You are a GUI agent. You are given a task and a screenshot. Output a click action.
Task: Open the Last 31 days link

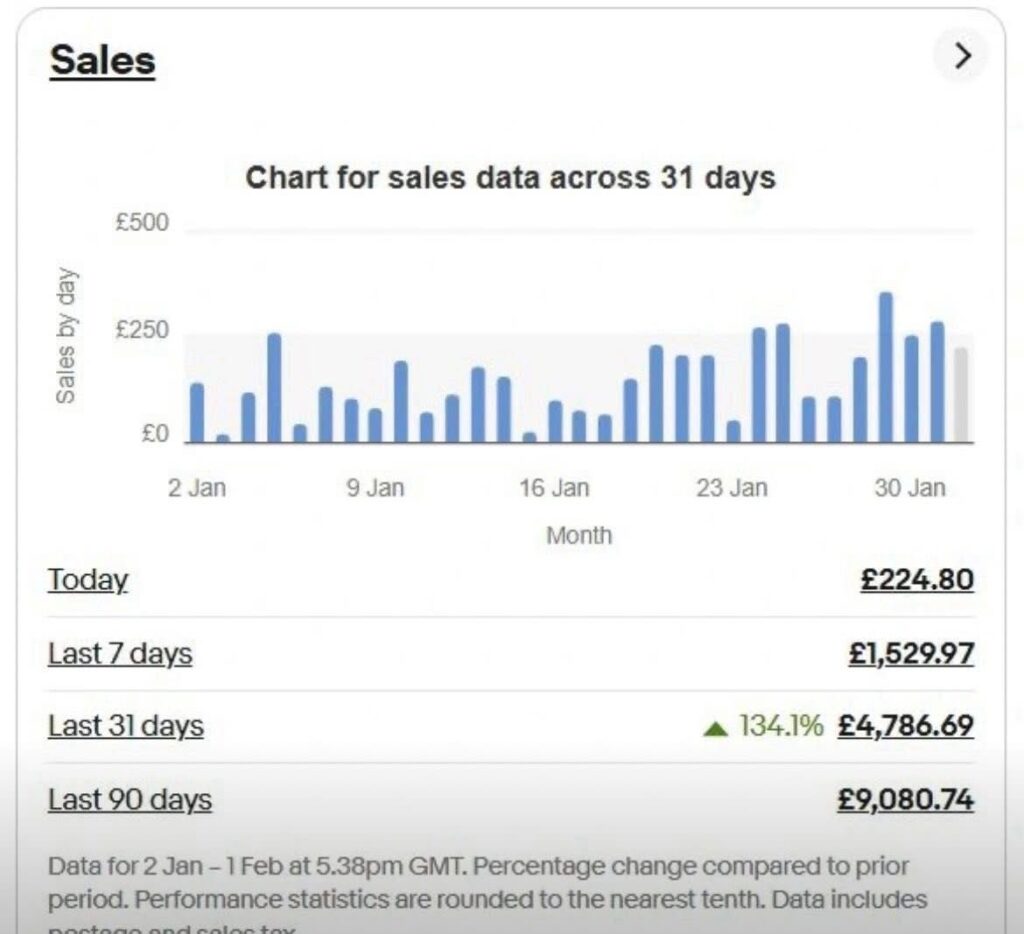126,726
